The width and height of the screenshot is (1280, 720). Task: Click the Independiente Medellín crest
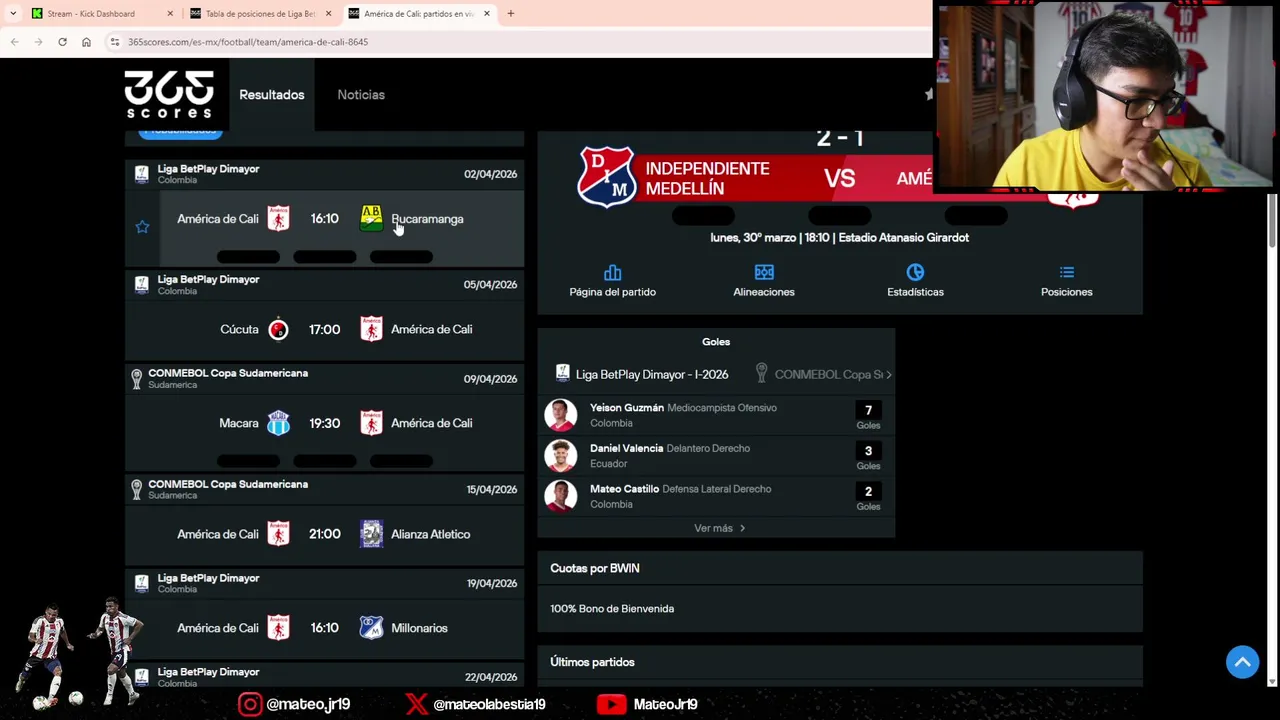606,177
